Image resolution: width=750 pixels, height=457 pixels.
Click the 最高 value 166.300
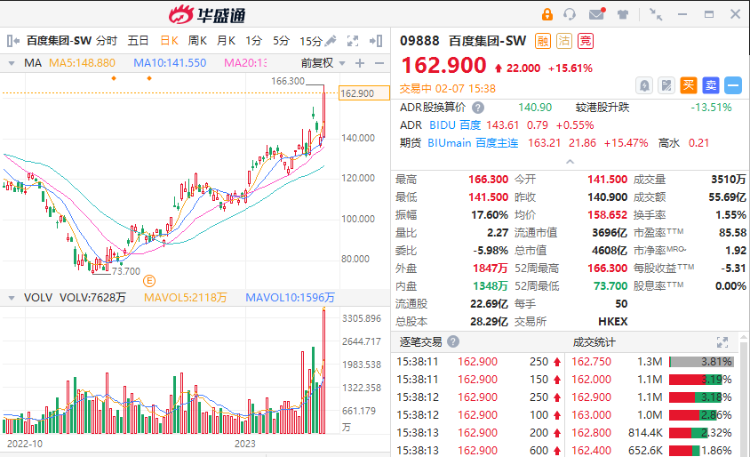[x=488, y=179]
